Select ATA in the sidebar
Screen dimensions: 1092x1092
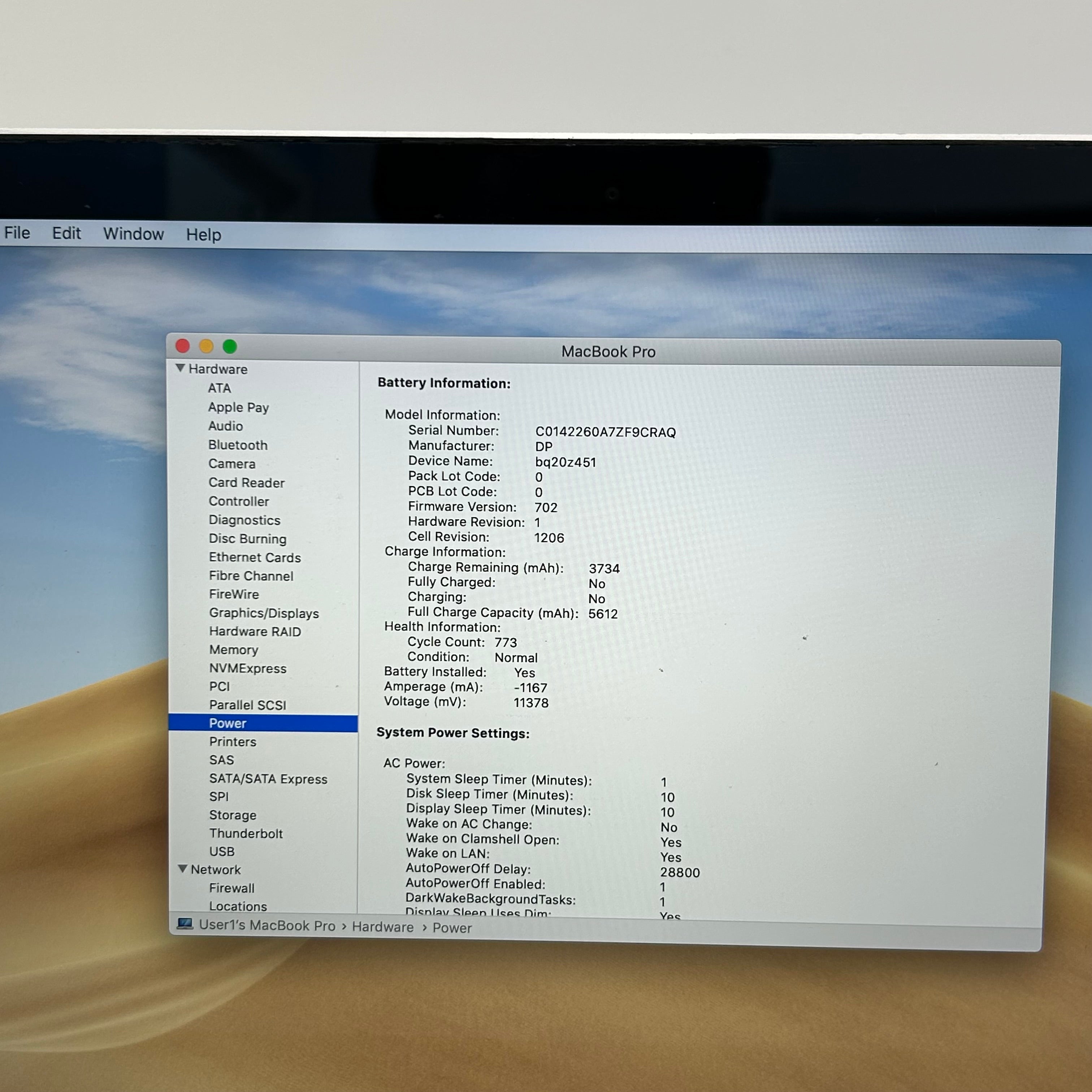(219, 388)
